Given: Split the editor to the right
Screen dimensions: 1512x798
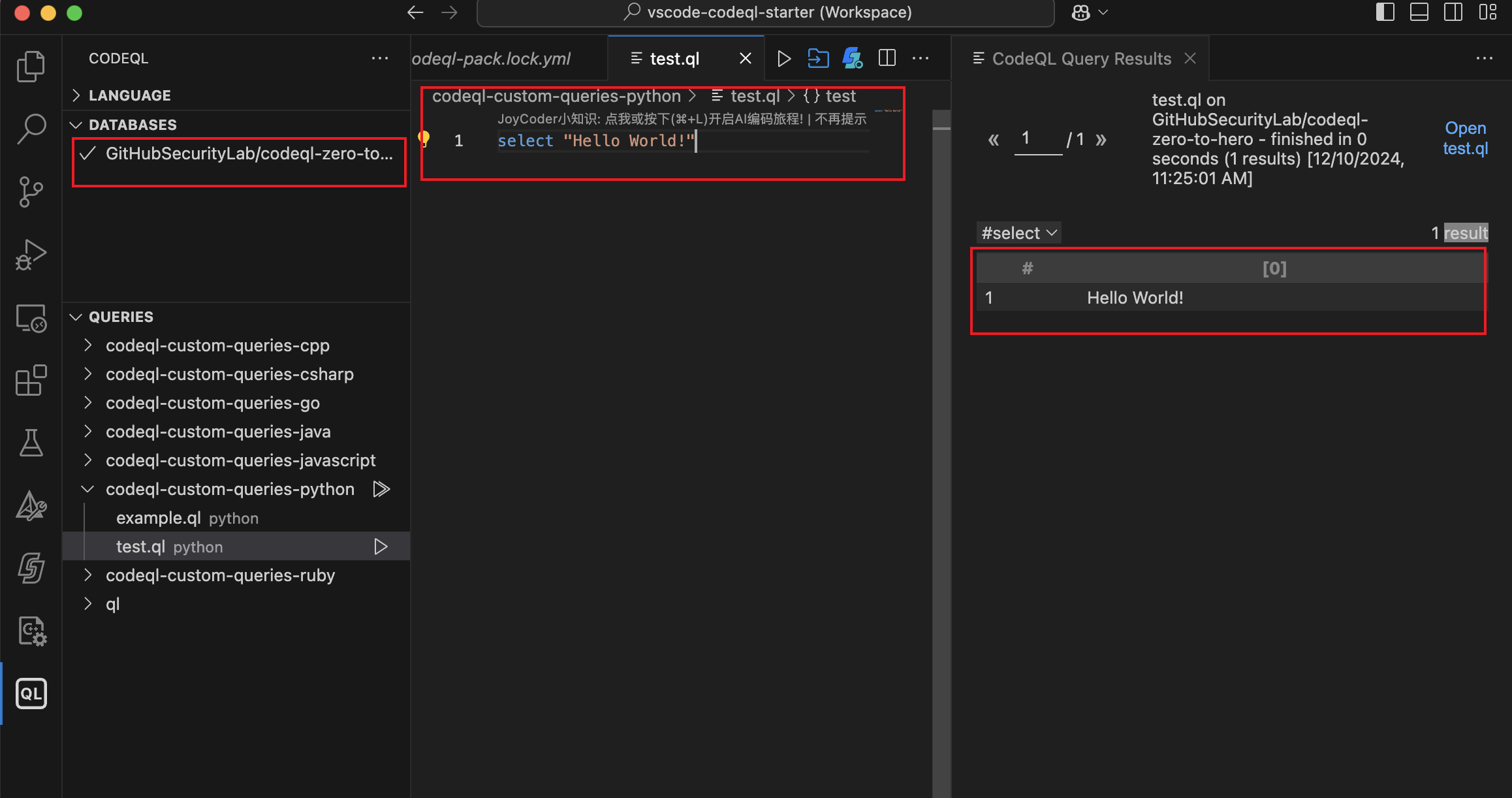Looking at the screenshot, I should 887,59.
